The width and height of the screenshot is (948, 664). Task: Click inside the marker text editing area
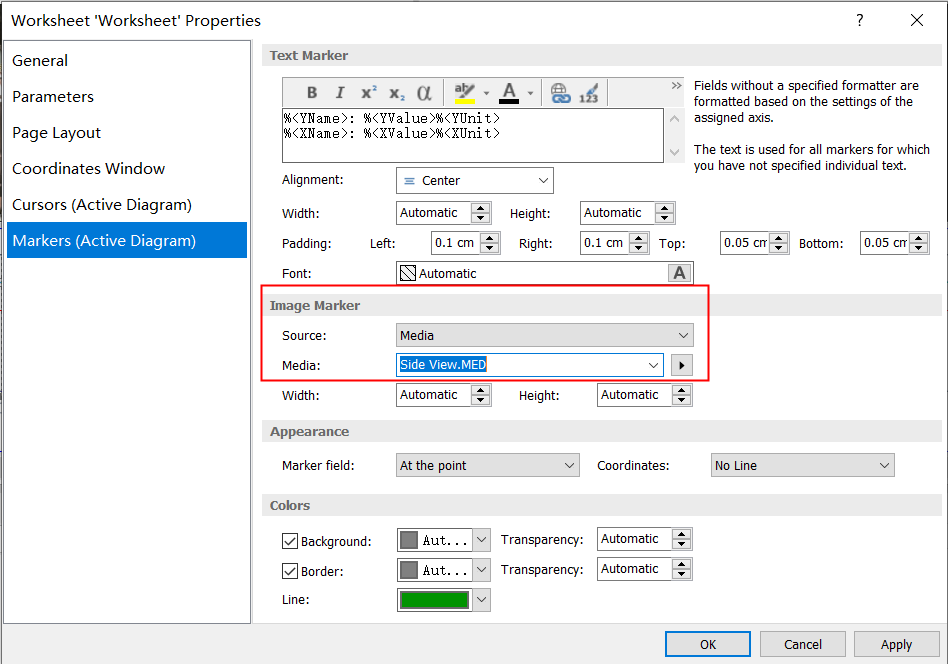coord(473,135)
